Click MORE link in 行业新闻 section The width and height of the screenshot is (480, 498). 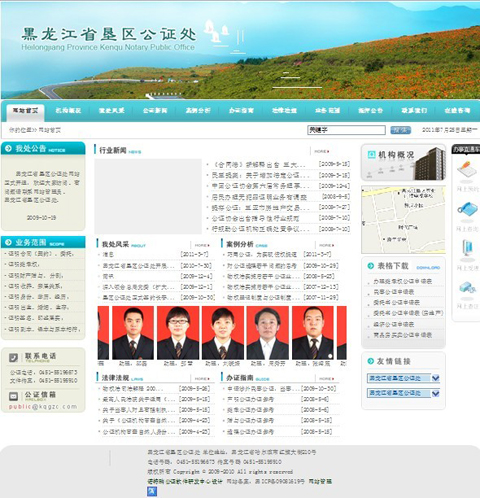(322, 151)
